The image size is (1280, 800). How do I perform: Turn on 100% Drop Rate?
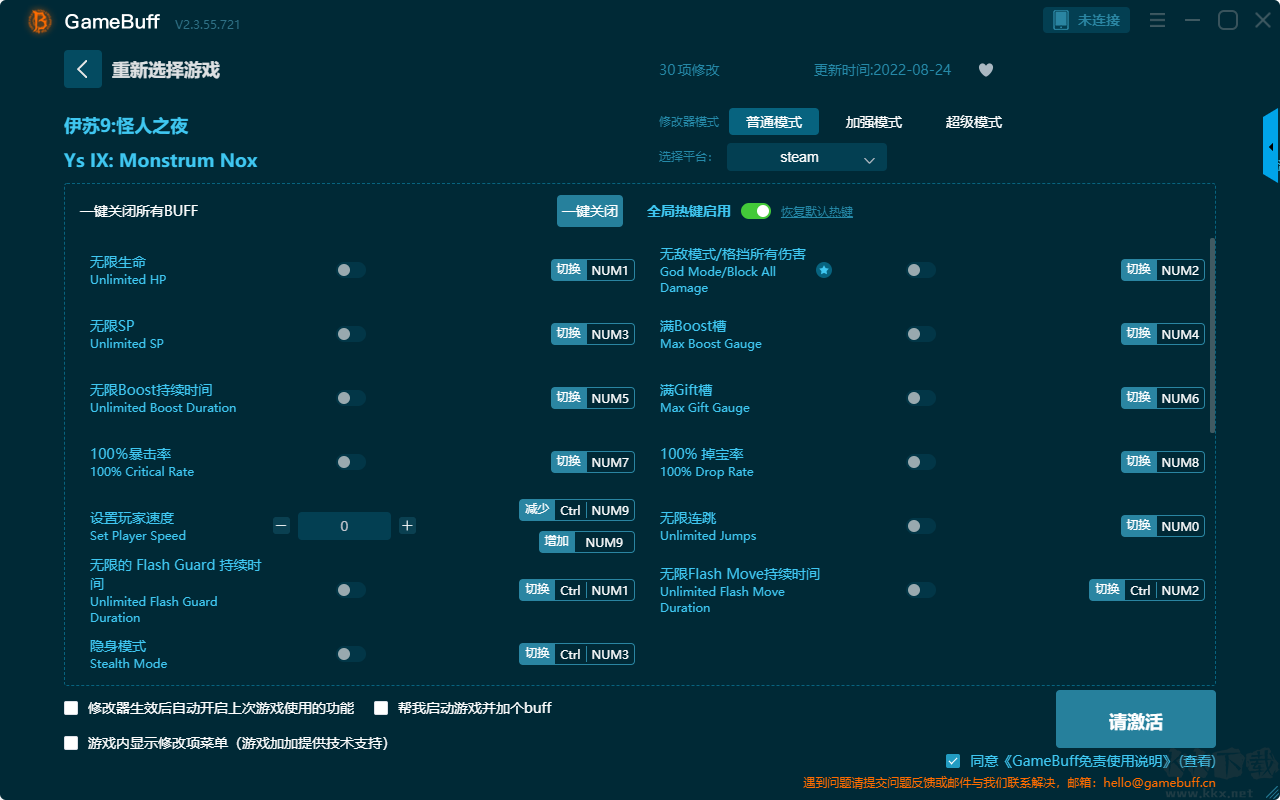point(921,462)
